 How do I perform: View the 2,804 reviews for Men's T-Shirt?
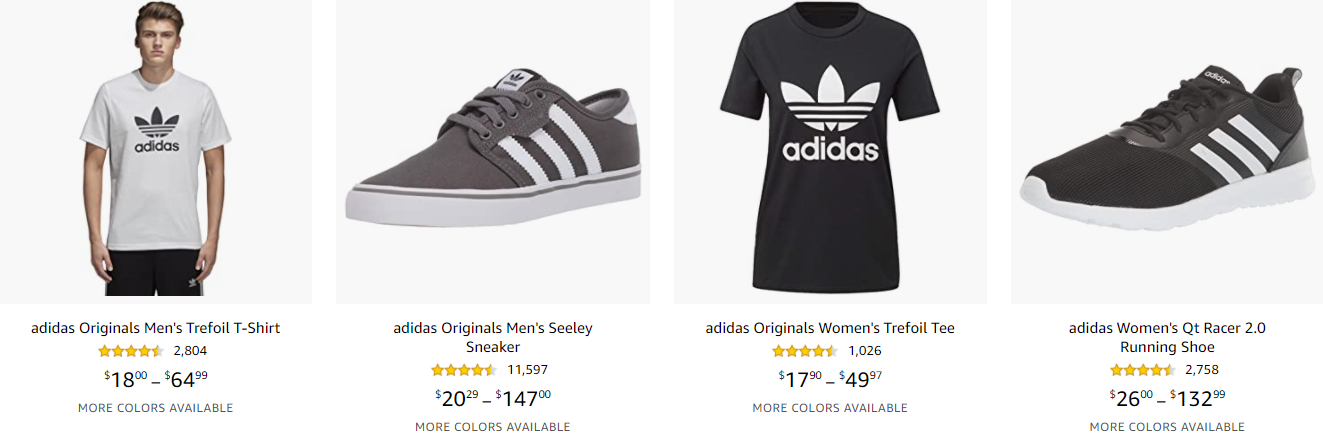pyautogui.click(x=190, y=351)
